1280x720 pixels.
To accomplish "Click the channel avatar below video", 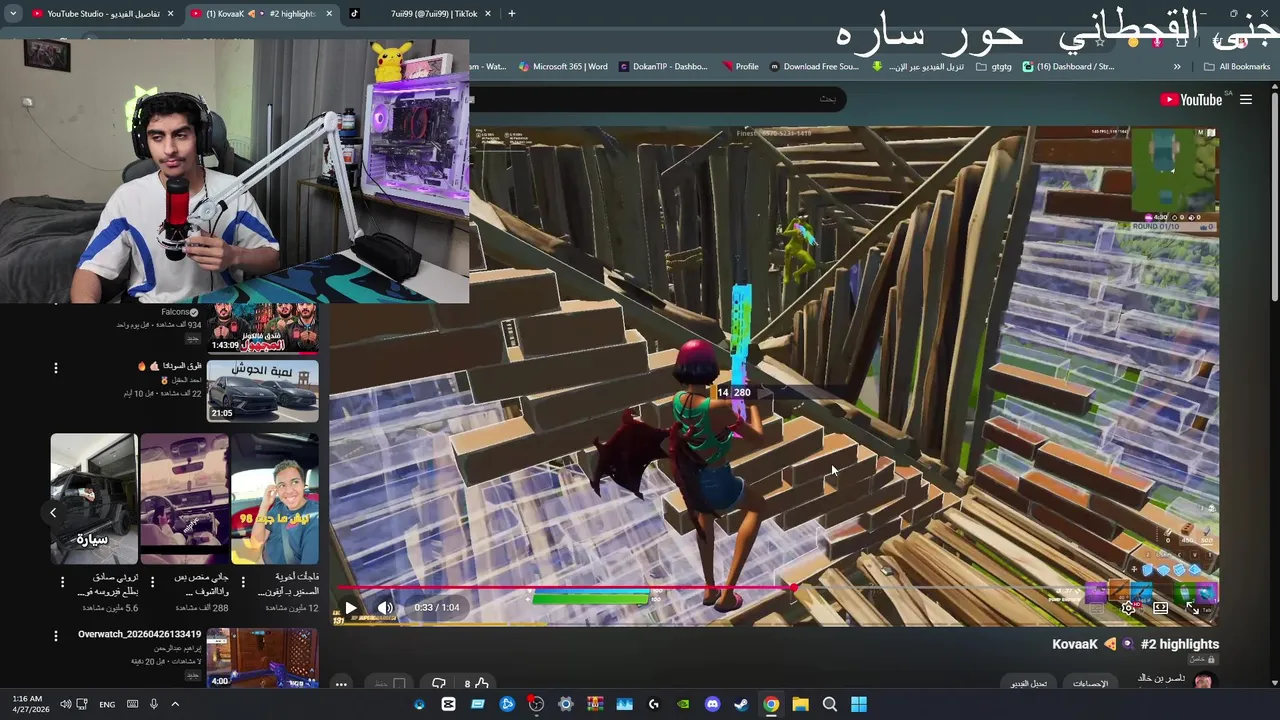I will 1203,682.
